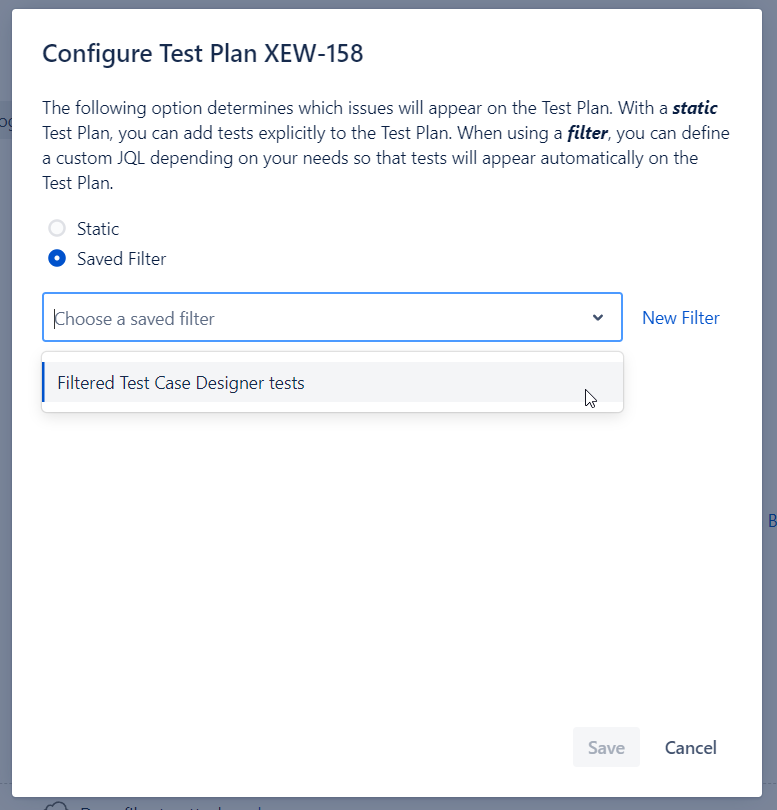Click the Save button
The image size is (777, 810).
(606, 747)
